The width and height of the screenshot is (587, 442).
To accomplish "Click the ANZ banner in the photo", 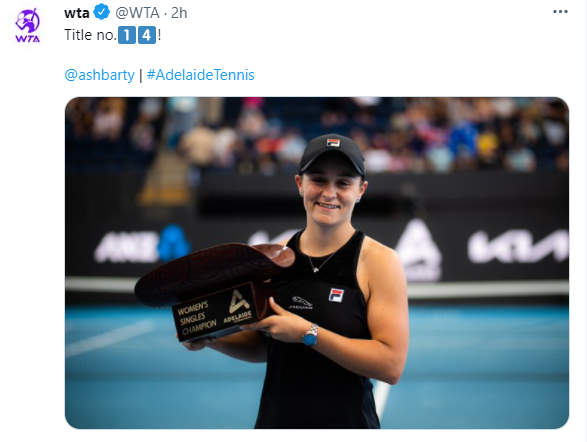I will pyautogui.click(x=143, y=244).
